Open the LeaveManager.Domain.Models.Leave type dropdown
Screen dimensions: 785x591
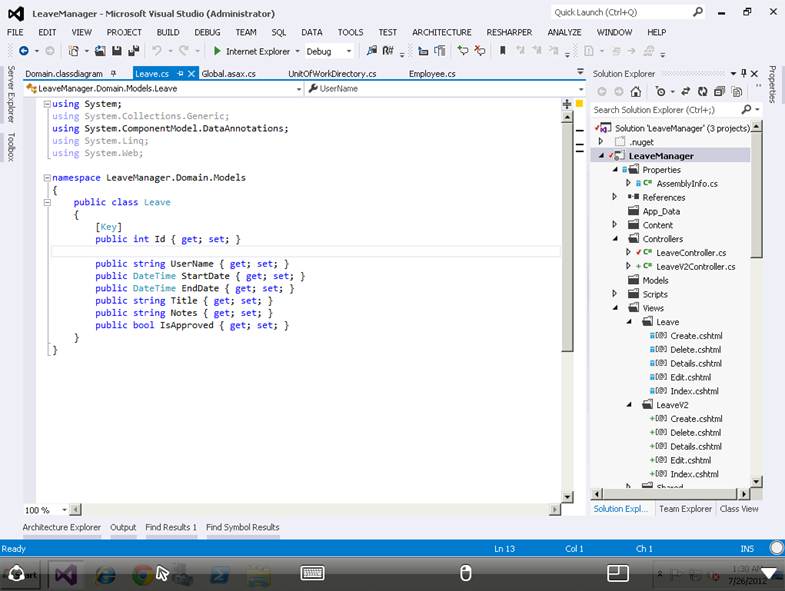299,89
